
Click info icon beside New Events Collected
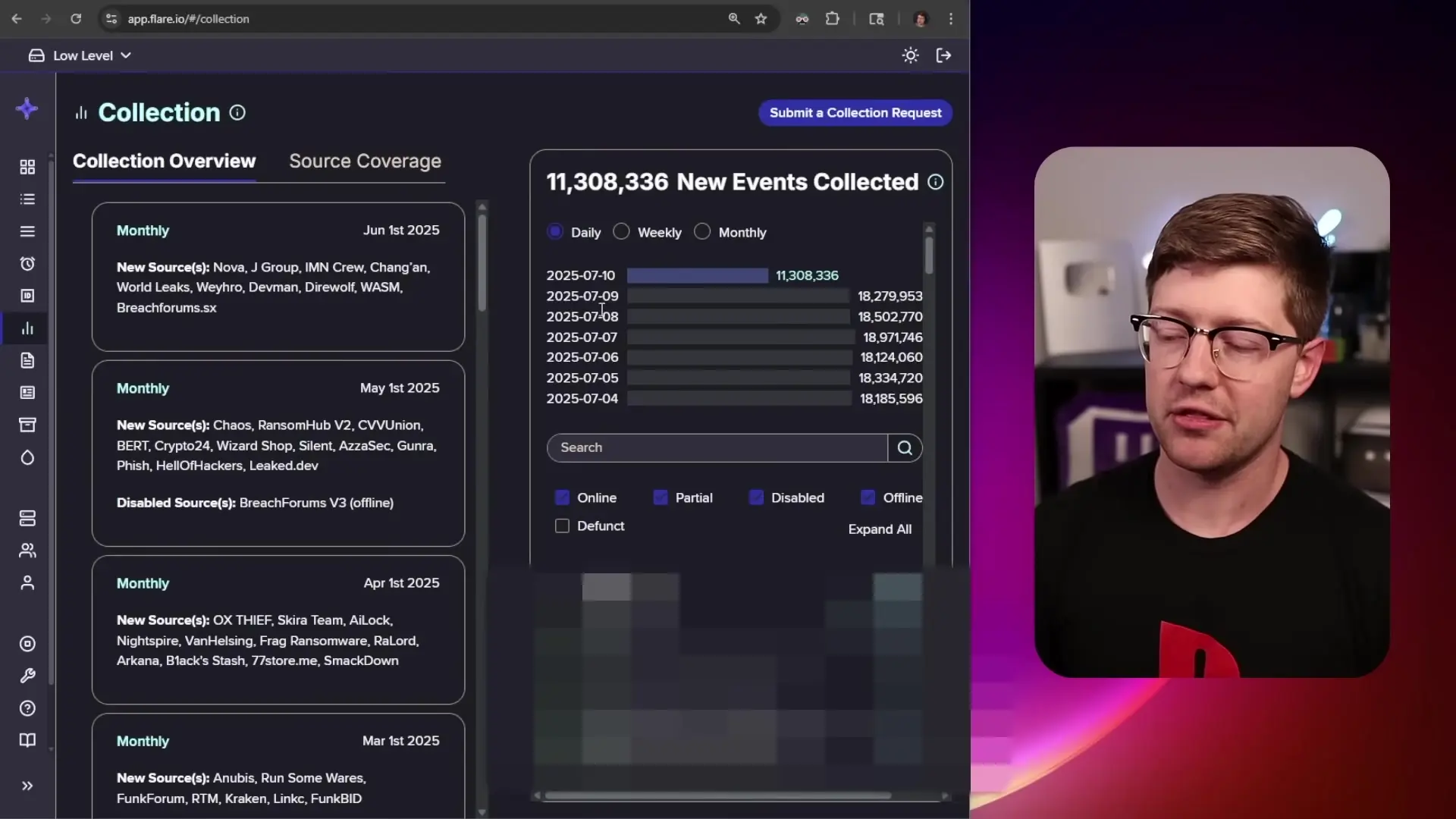(936, 182)
